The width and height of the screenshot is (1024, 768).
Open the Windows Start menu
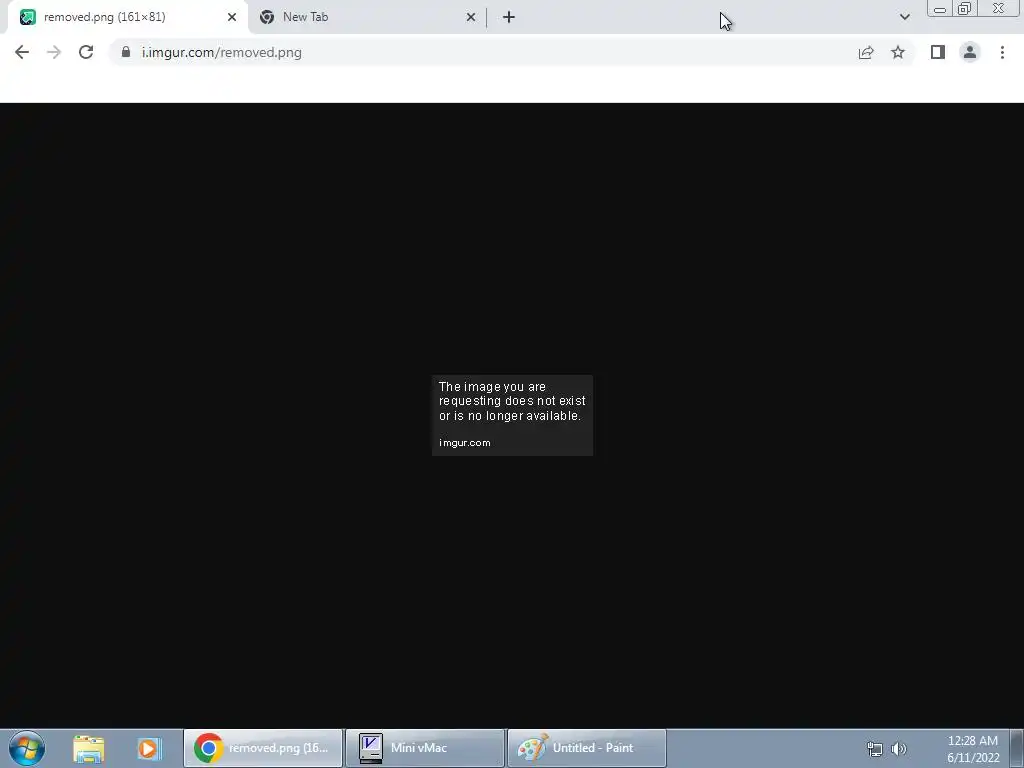[27, 748]
